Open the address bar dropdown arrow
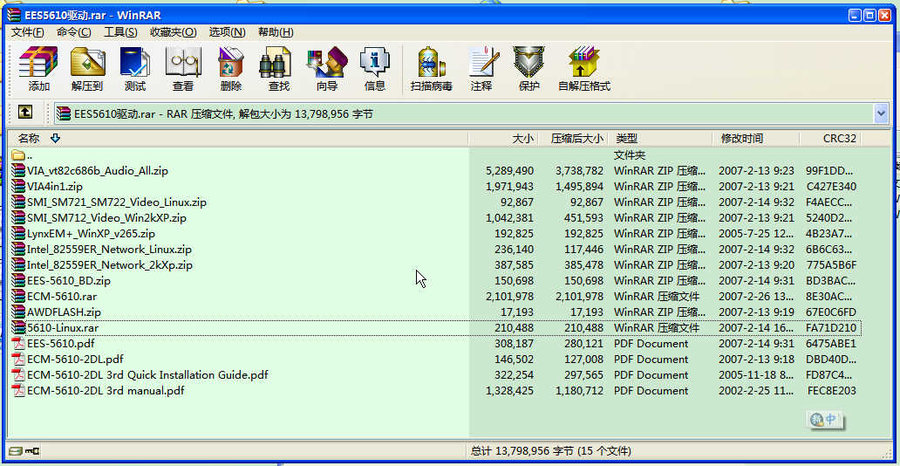The image size is (900, 466). 881,114
